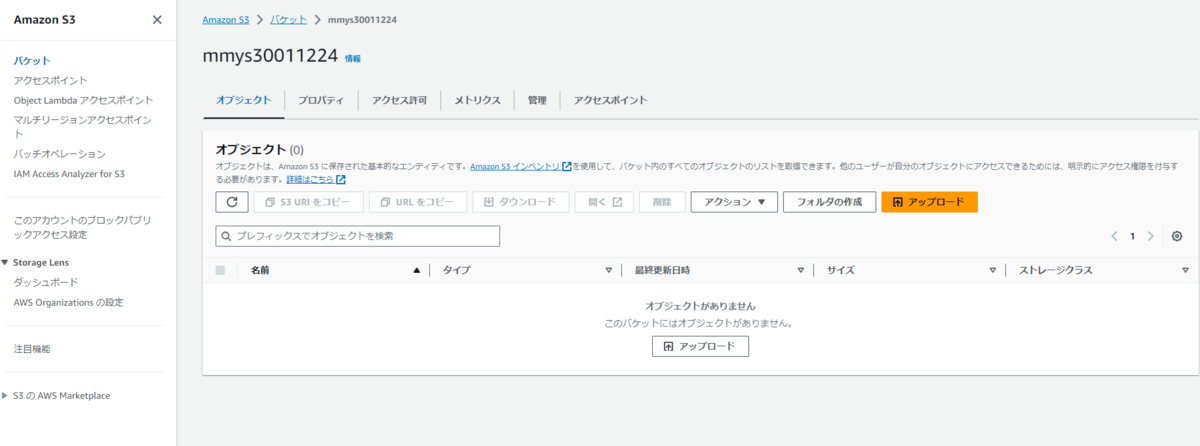Open the 管理 tab

tap(537, 100)
